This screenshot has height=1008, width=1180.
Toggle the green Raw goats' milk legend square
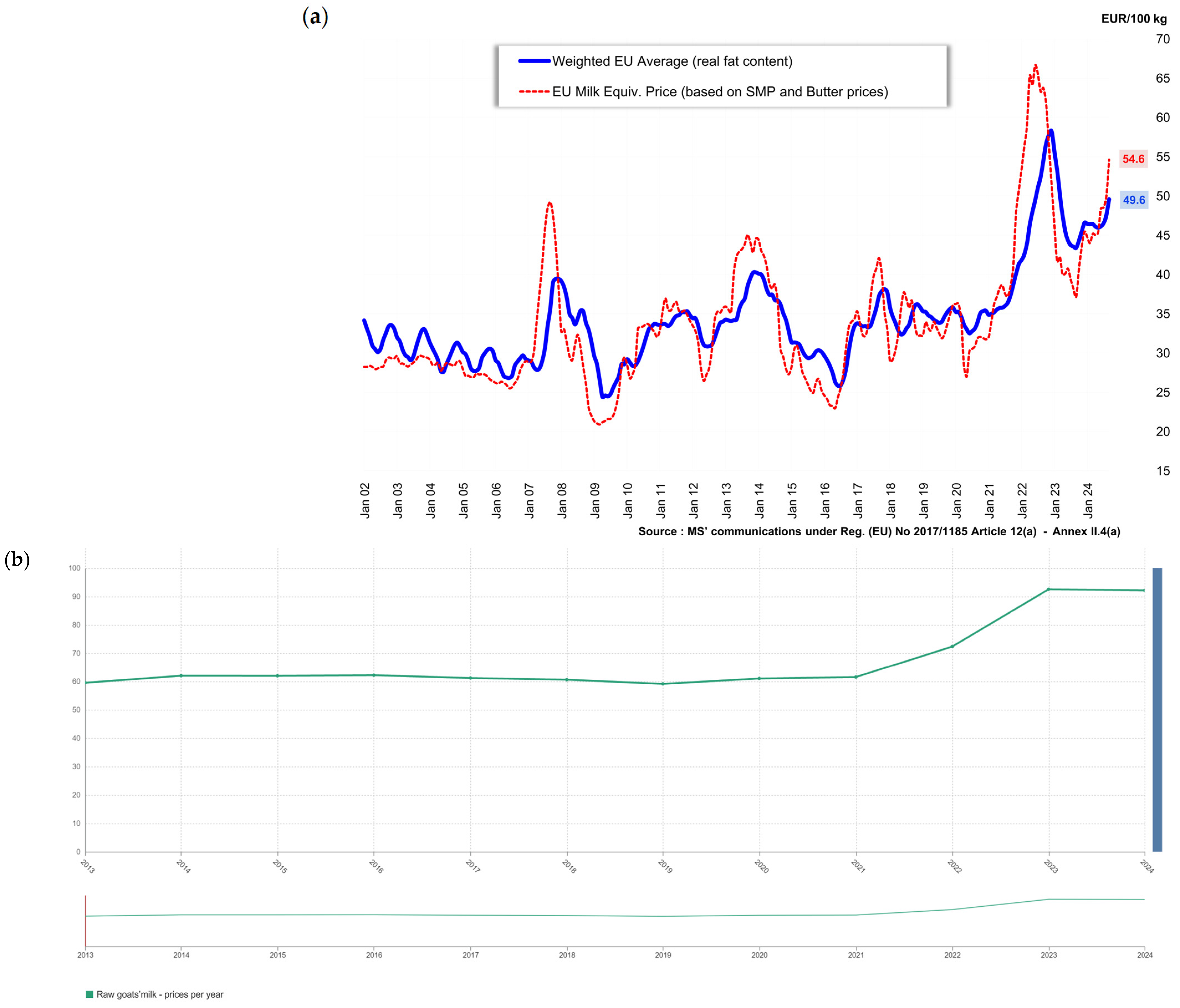pos(89,994)
